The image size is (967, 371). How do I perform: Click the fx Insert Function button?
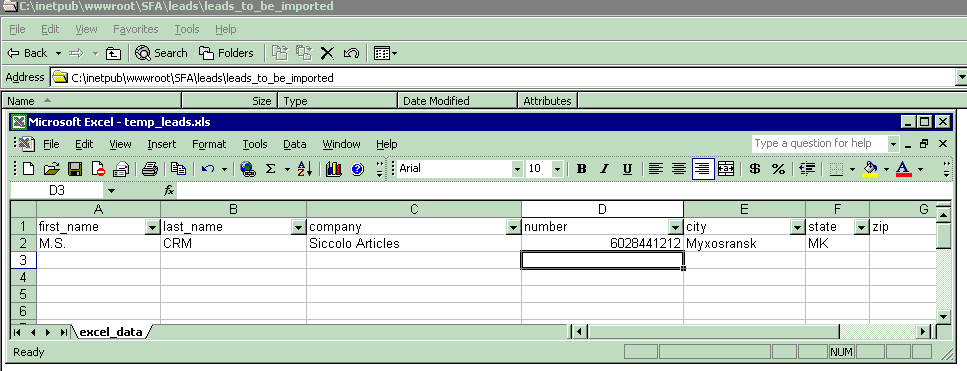(169, 191)
